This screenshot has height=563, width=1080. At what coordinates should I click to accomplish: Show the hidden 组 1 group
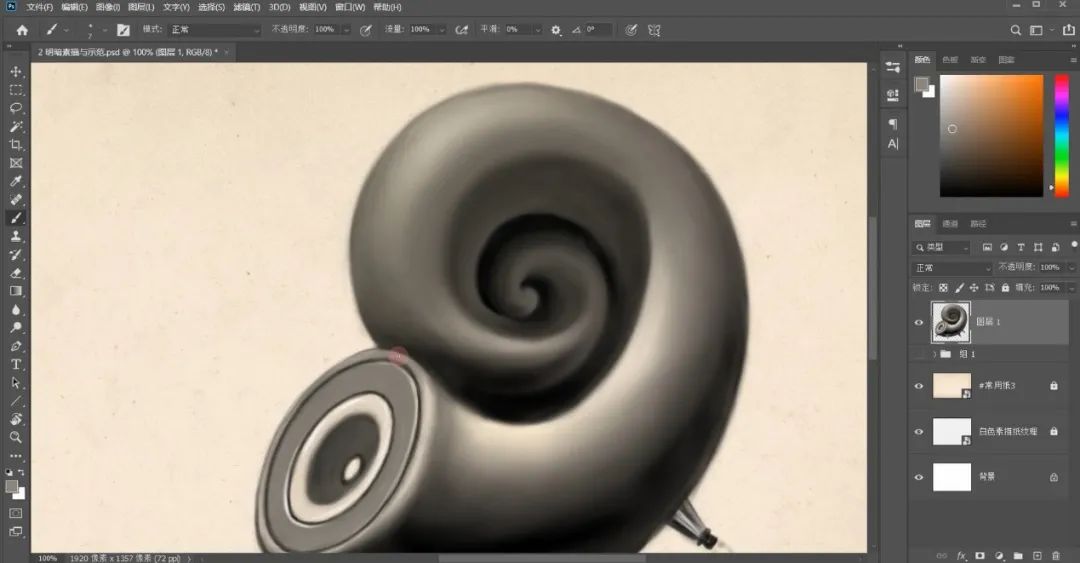(919, 354)
